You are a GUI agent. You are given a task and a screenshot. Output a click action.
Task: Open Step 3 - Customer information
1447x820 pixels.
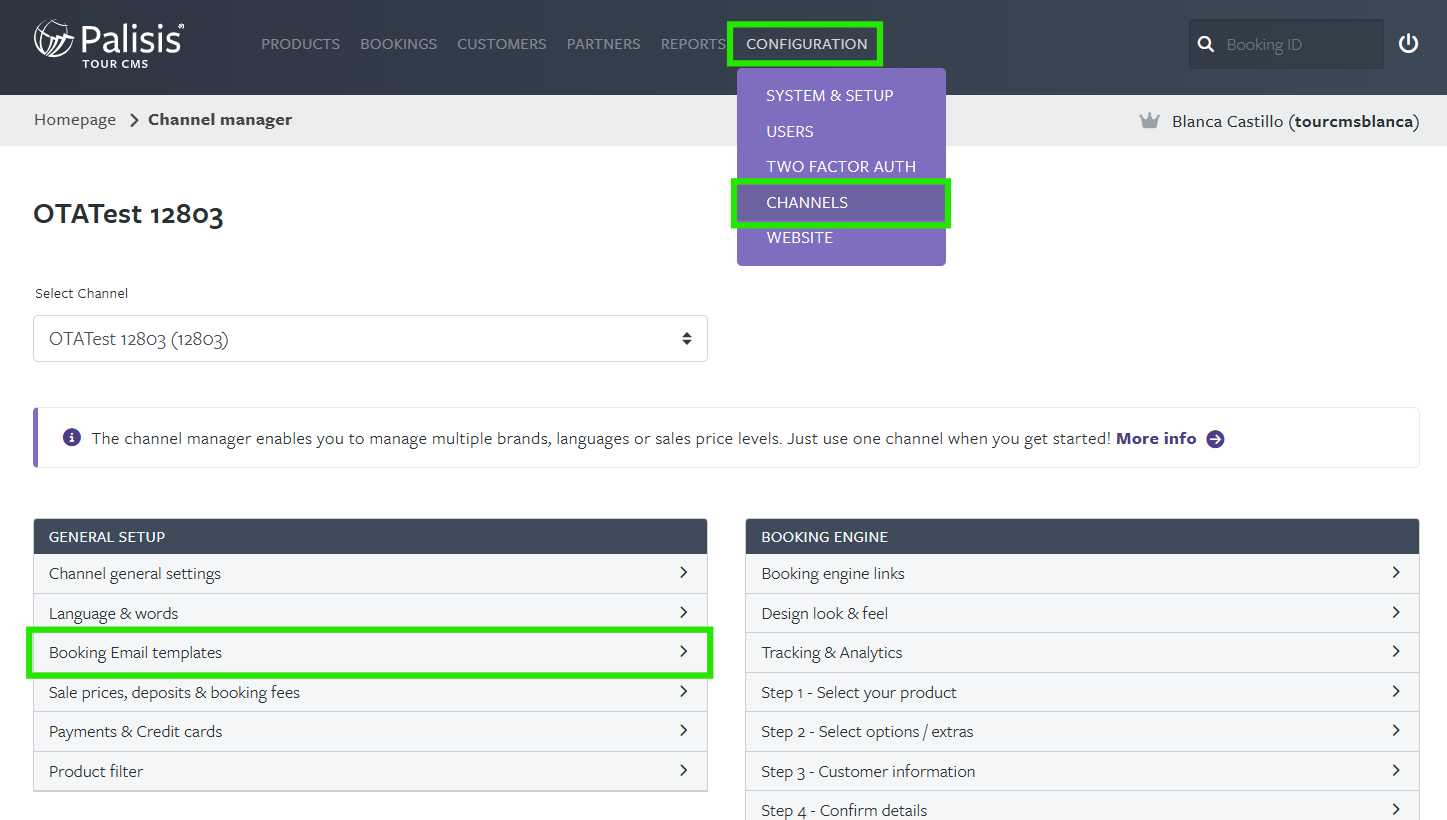pyautogui.click(x=1082, y=771)
